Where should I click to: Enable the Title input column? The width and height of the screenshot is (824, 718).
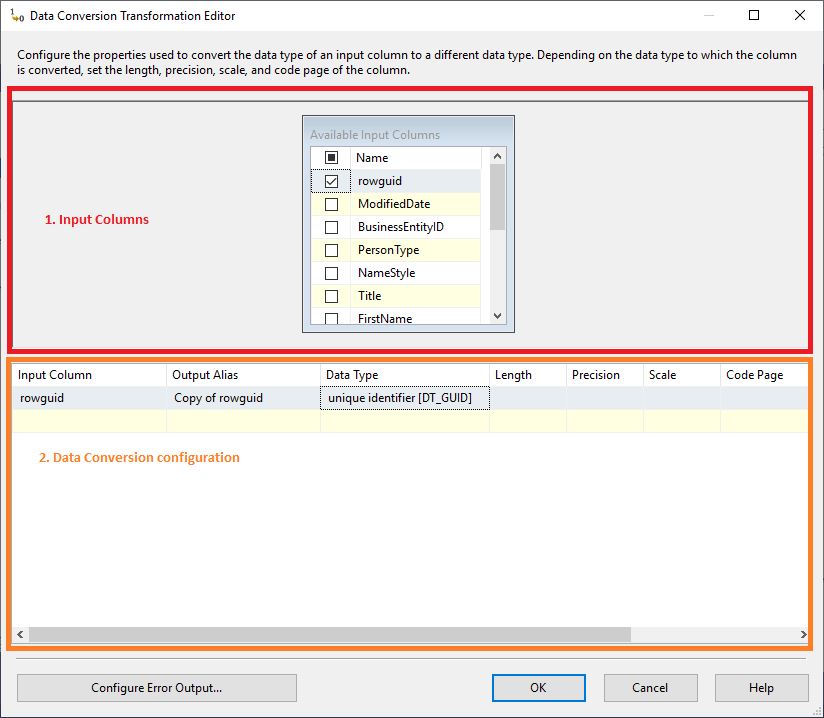(331, 296)
